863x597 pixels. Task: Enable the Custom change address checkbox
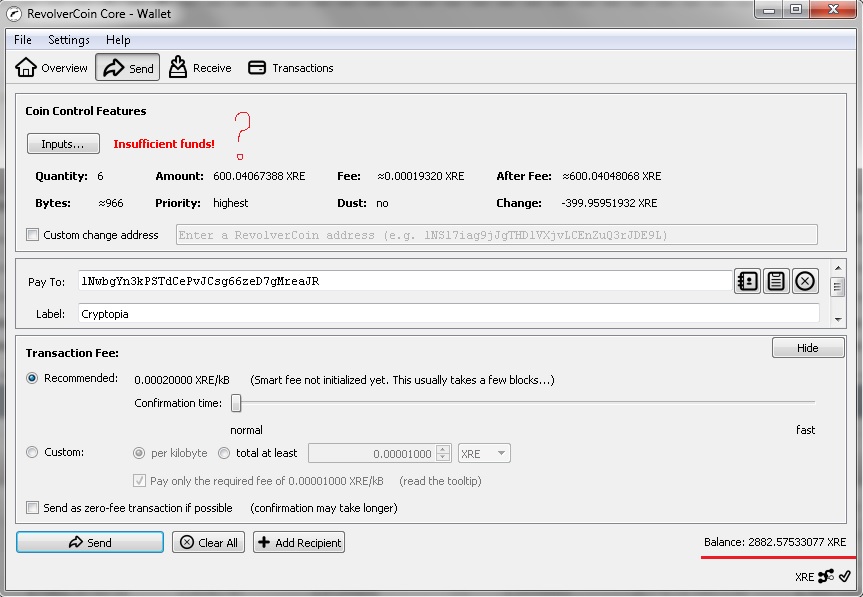coord(32,235)
